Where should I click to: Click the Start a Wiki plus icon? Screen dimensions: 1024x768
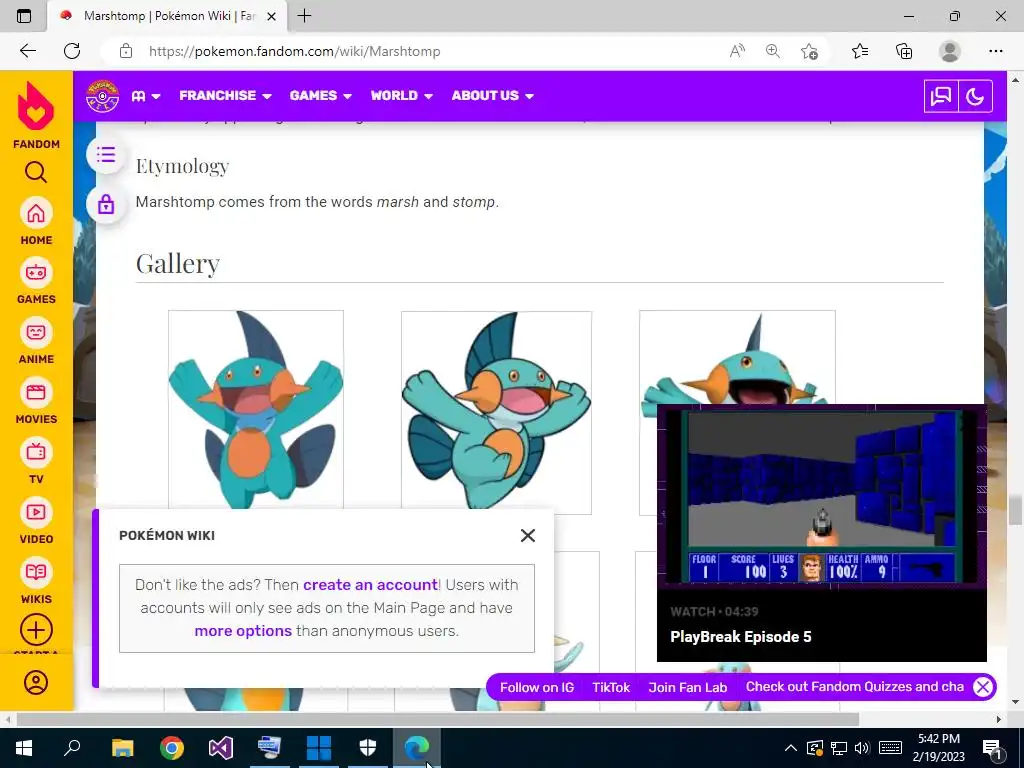pyautogui.click(x=36, y=630)
